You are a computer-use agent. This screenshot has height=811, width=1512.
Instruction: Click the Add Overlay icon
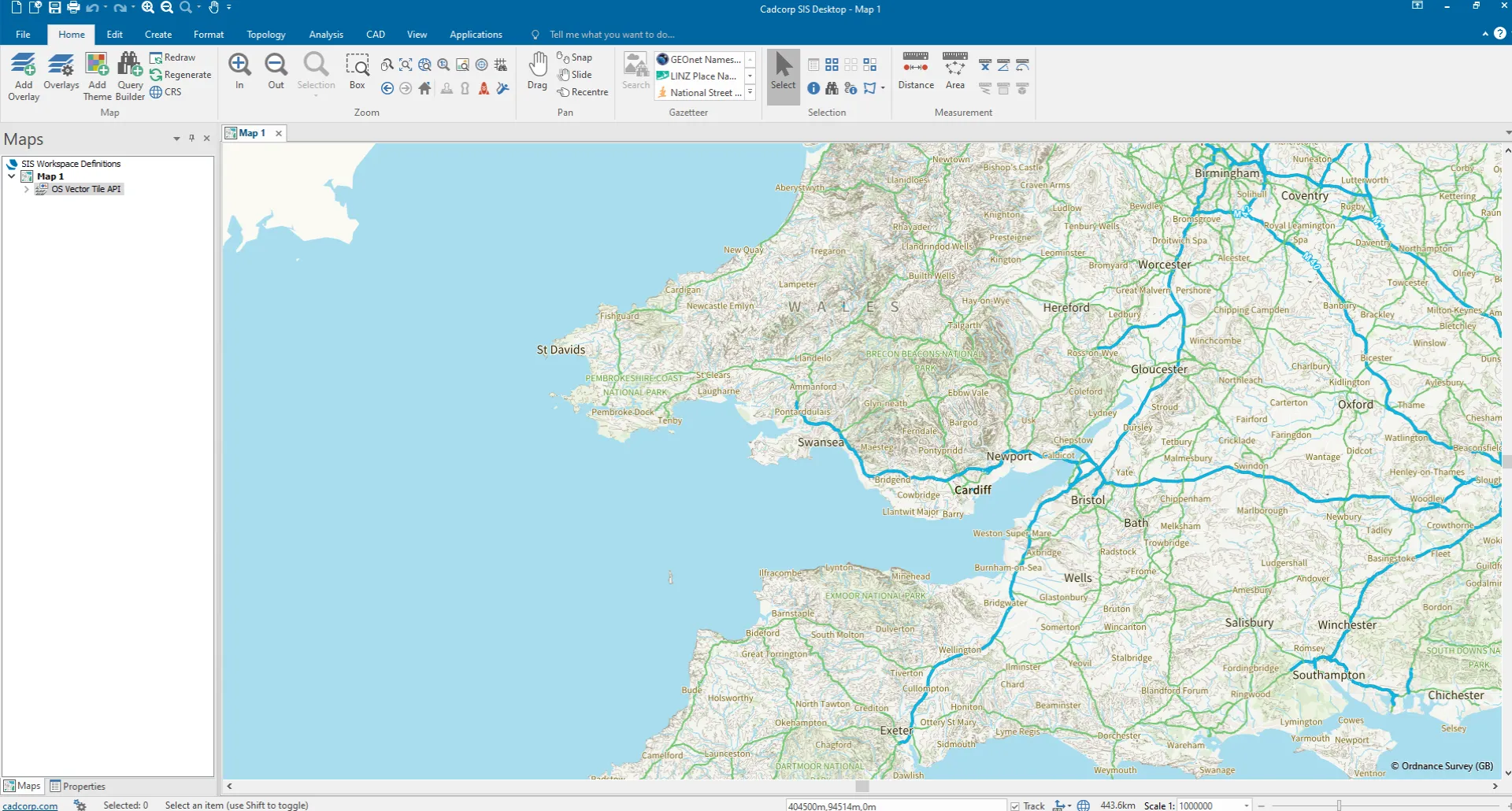pyautogui.click(x=24, y=76)
